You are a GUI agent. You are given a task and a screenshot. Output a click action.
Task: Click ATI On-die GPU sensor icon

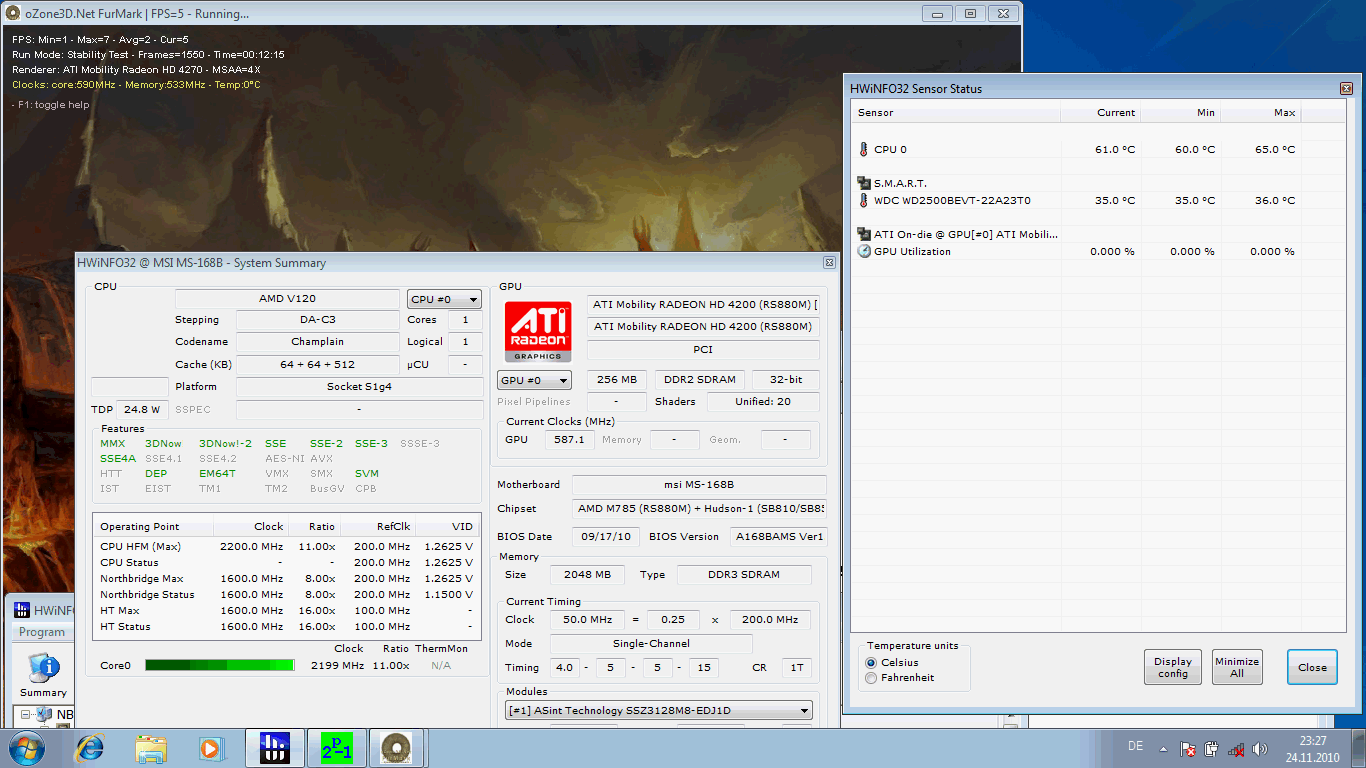coord(865,234)
